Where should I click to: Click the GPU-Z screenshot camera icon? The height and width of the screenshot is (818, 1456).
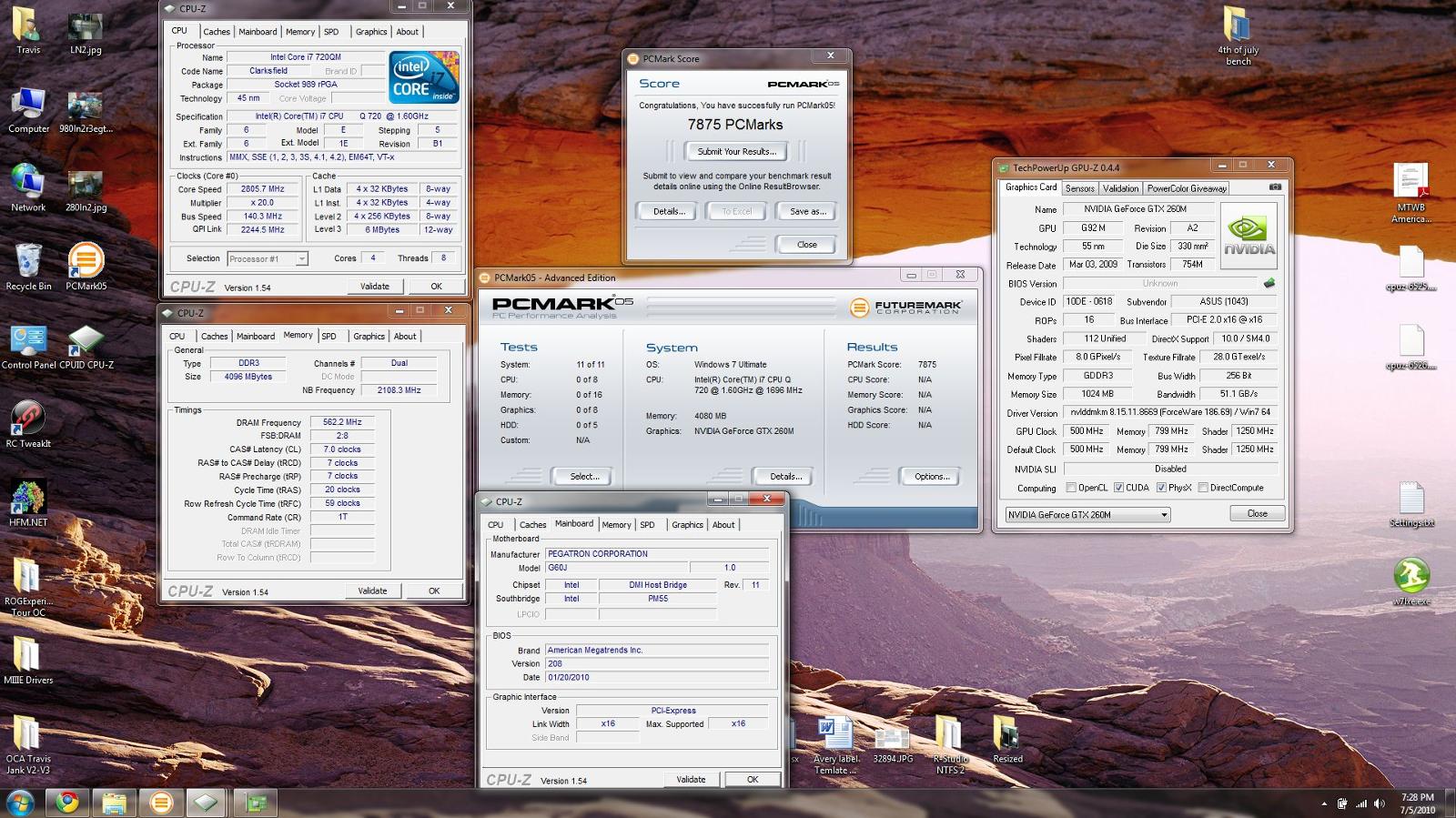pyautogui.click(x=1275, y=187)
